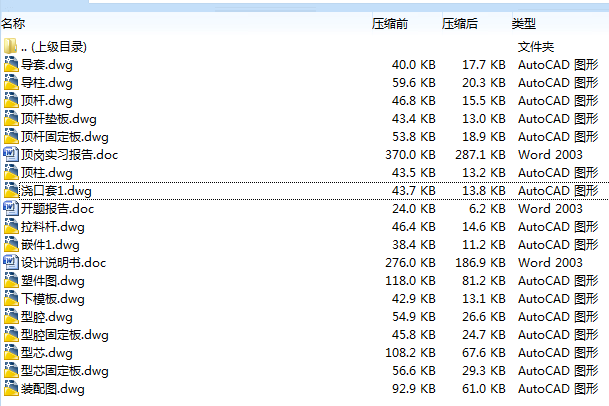Image resolution: width=609 pixels, height=406 pixels.
Task: Click the 下模板.dwg file icon
Action: [x=11, y=299]
